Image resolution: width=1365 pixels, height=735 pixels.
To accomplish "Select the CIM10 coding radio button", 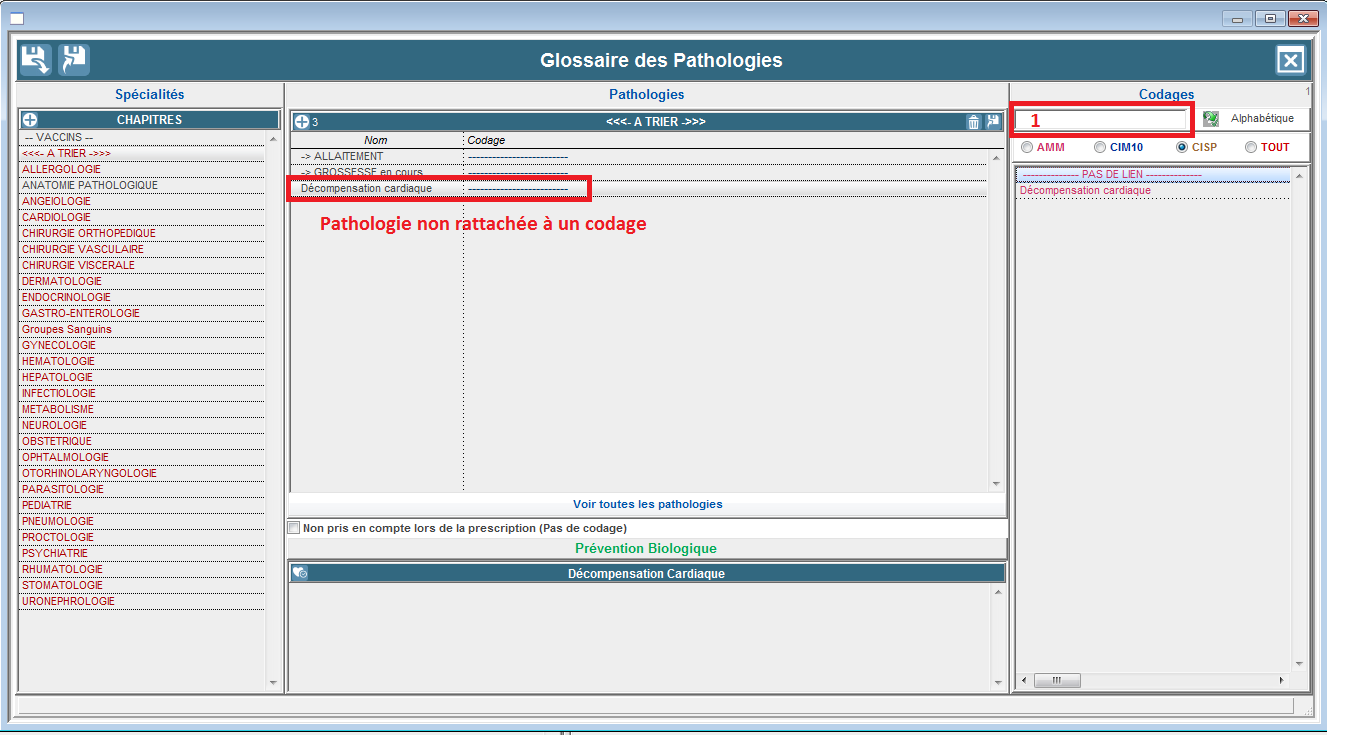I will (x=1100, y=147).
